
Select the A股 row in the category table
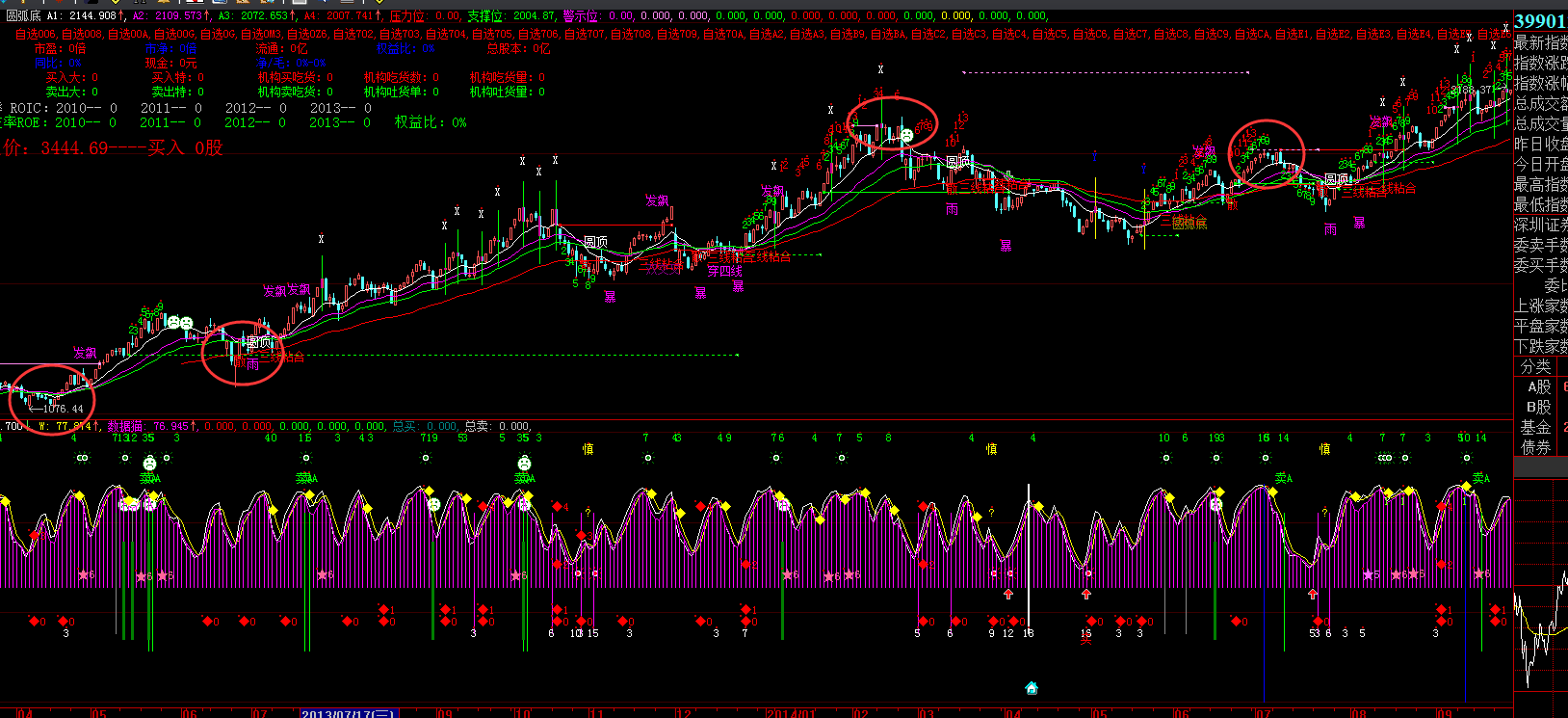coord(1541,386)
